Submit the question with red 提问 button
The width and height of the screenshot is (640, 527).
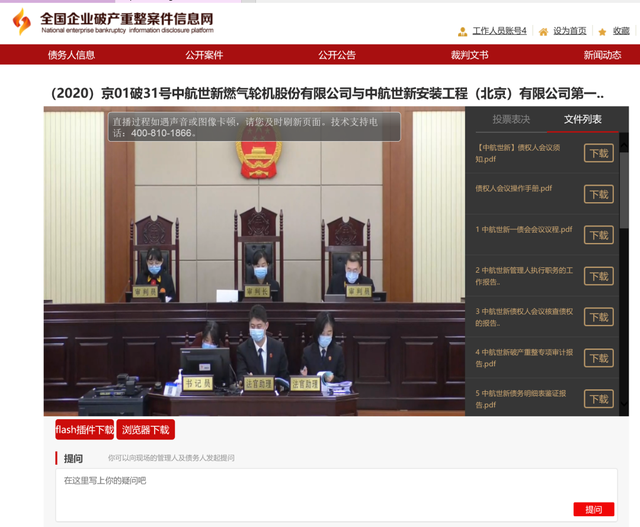click(593, 509)
